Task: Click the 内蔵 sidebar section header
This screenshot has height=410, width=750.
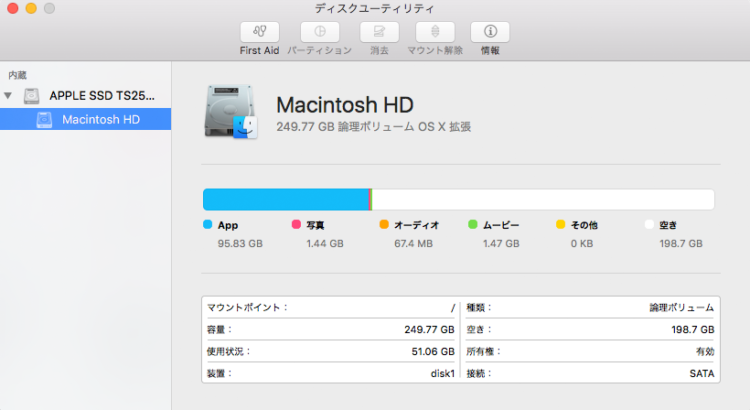Action: 18,75
